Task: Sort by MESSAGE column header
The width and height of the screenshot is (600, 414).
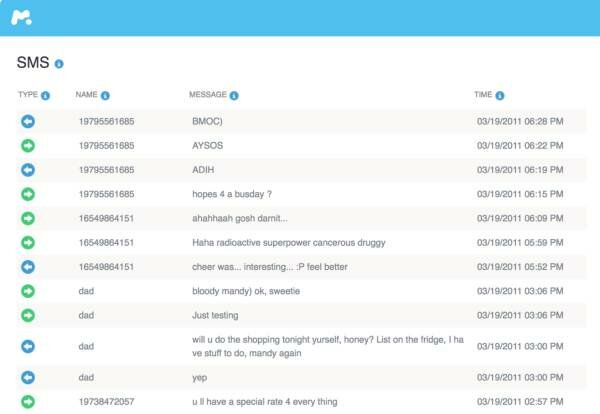Action: [x=208, y=95]
